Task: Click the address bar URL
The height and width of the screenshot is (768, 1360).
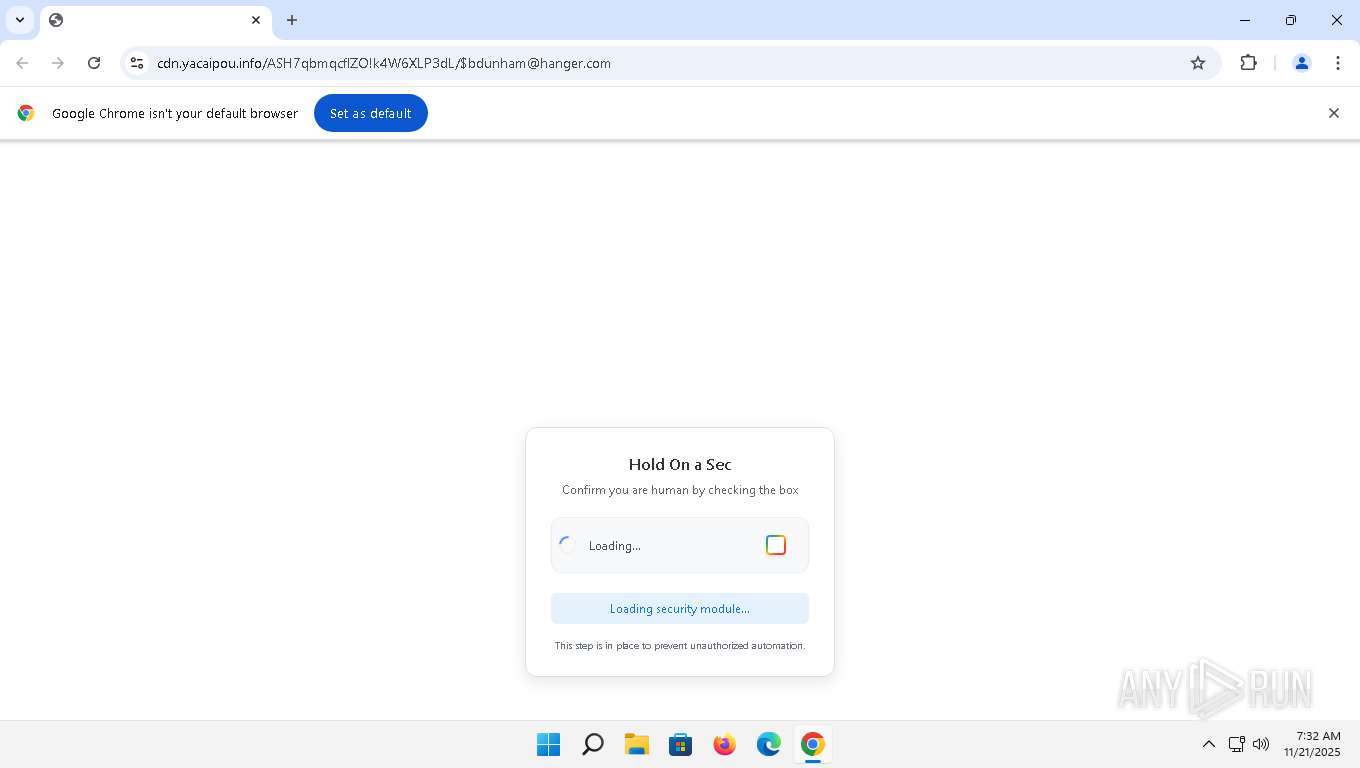Action: (x=384, y=63)
